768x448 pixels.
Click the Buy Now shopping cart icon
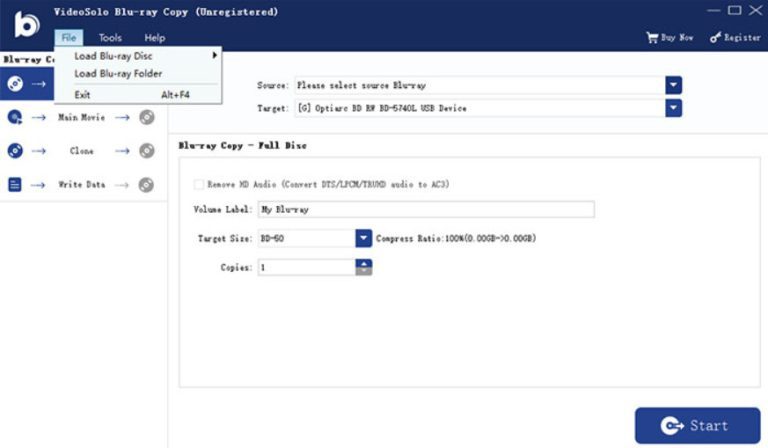(653, 38)
